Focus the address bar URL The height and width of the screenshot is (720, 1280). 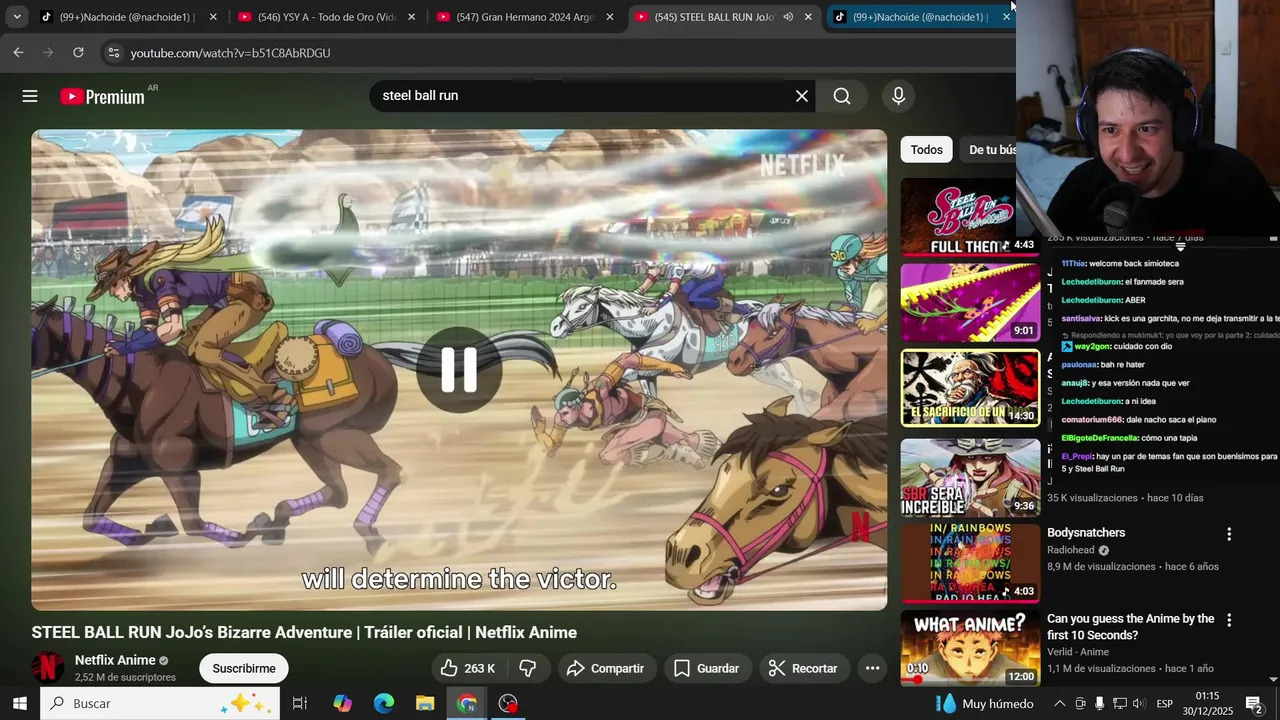pos(230,52)
